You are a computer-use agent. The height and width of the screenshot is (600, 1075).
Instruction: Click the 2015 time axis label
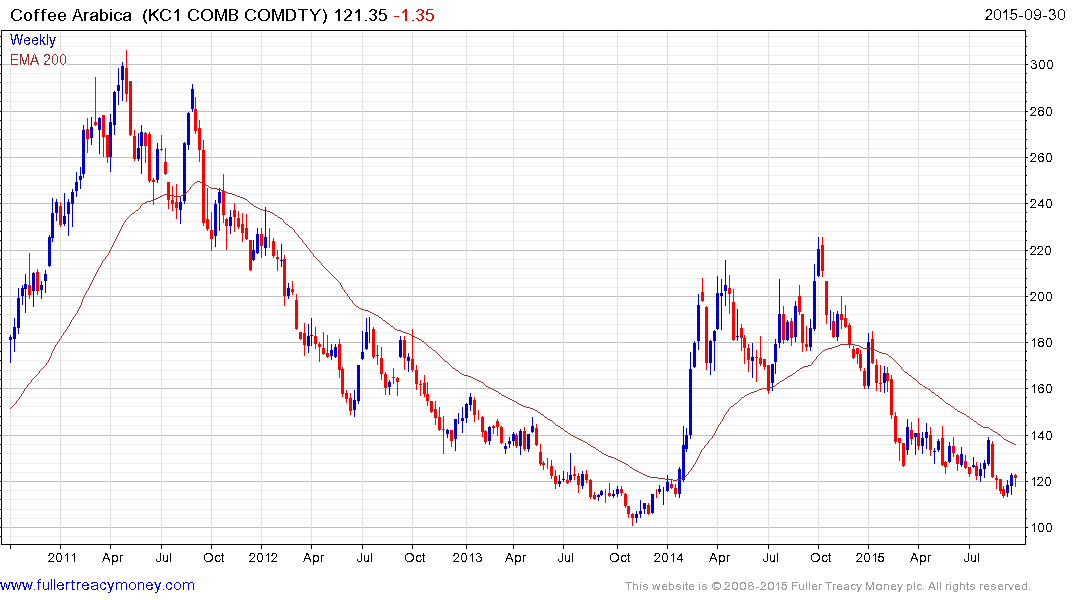coord(869,557)
